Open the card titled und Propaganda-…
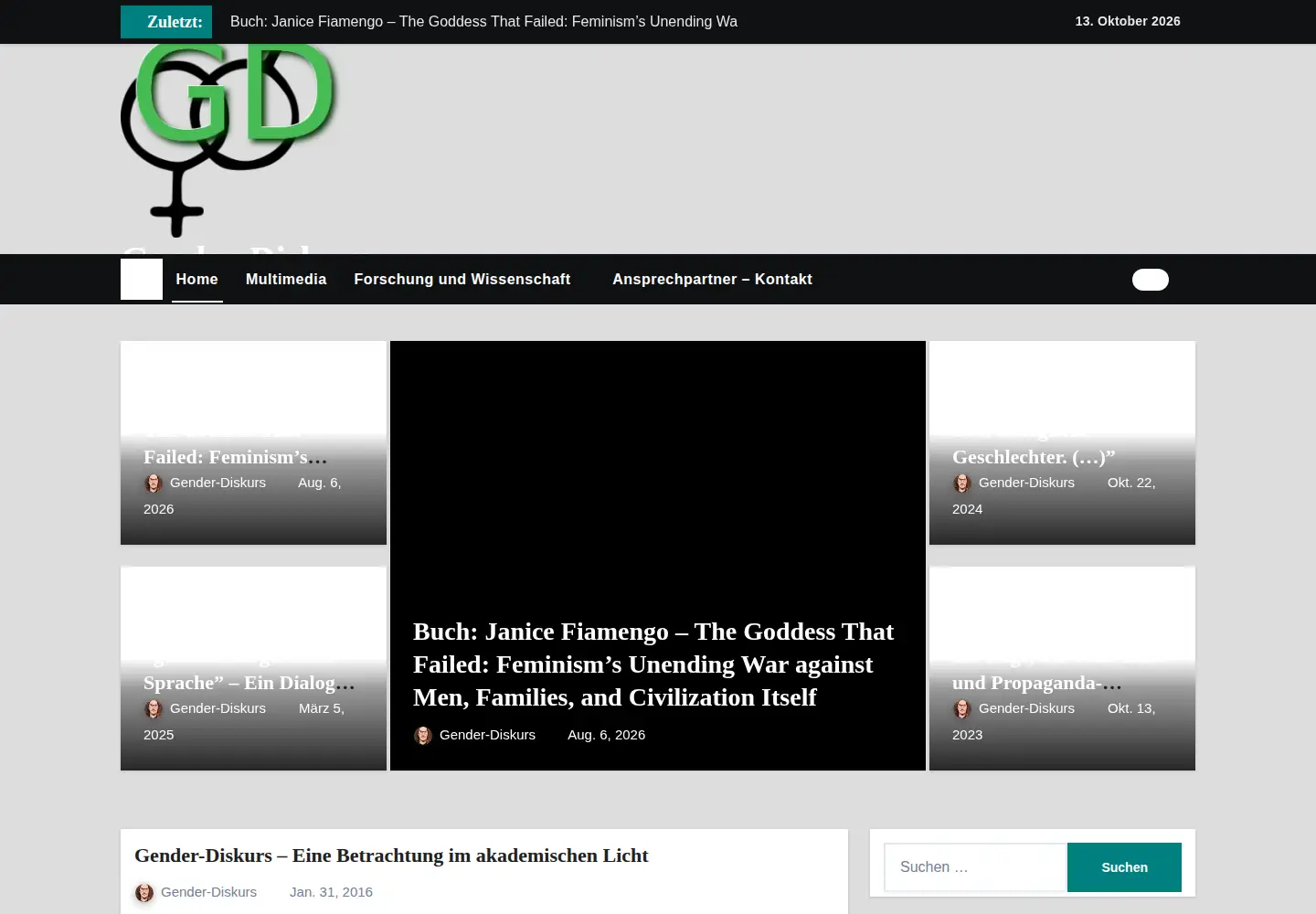The height and width of the screenshot is (914, 1316). coord(1036,683)
